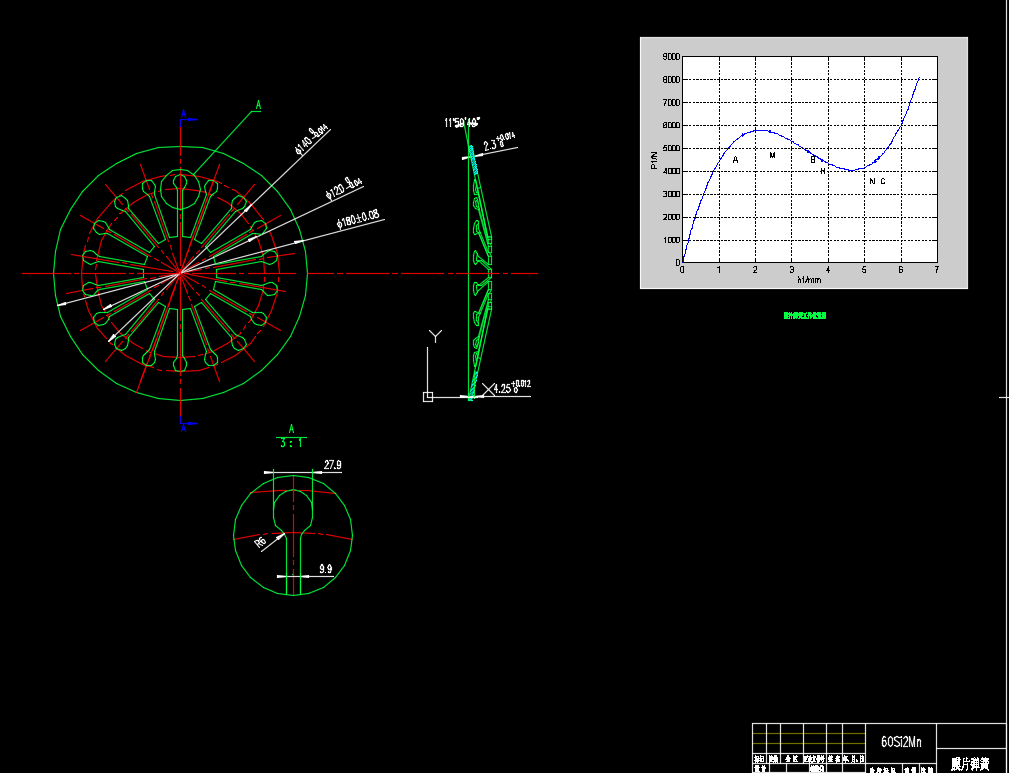Click the green detail callout letter A
The width and height of the screenshot is (1009, 773).
pos(258,105)
